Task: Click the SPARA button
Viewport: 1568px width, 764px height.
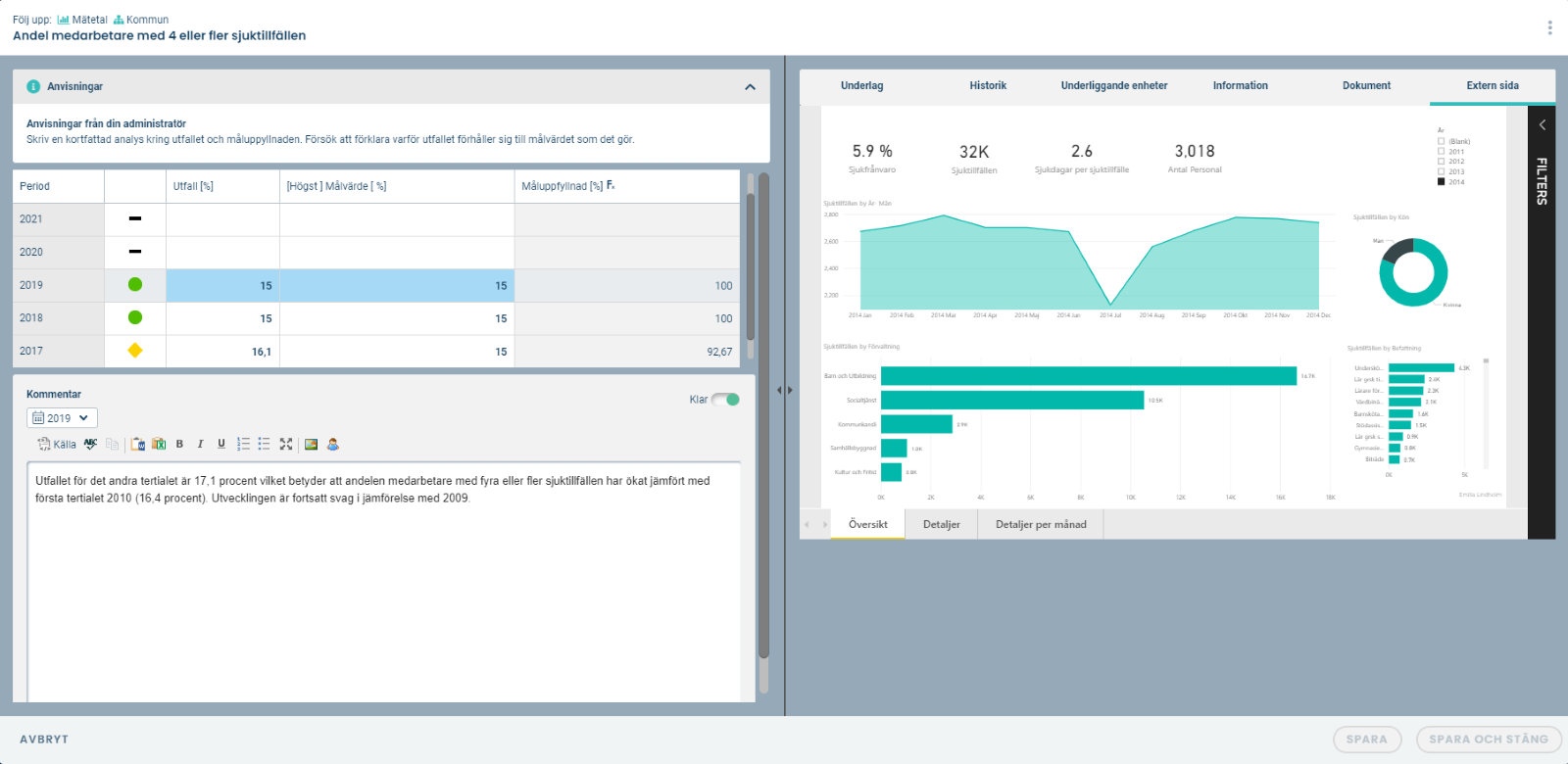Action: [x=1366, y=740]
